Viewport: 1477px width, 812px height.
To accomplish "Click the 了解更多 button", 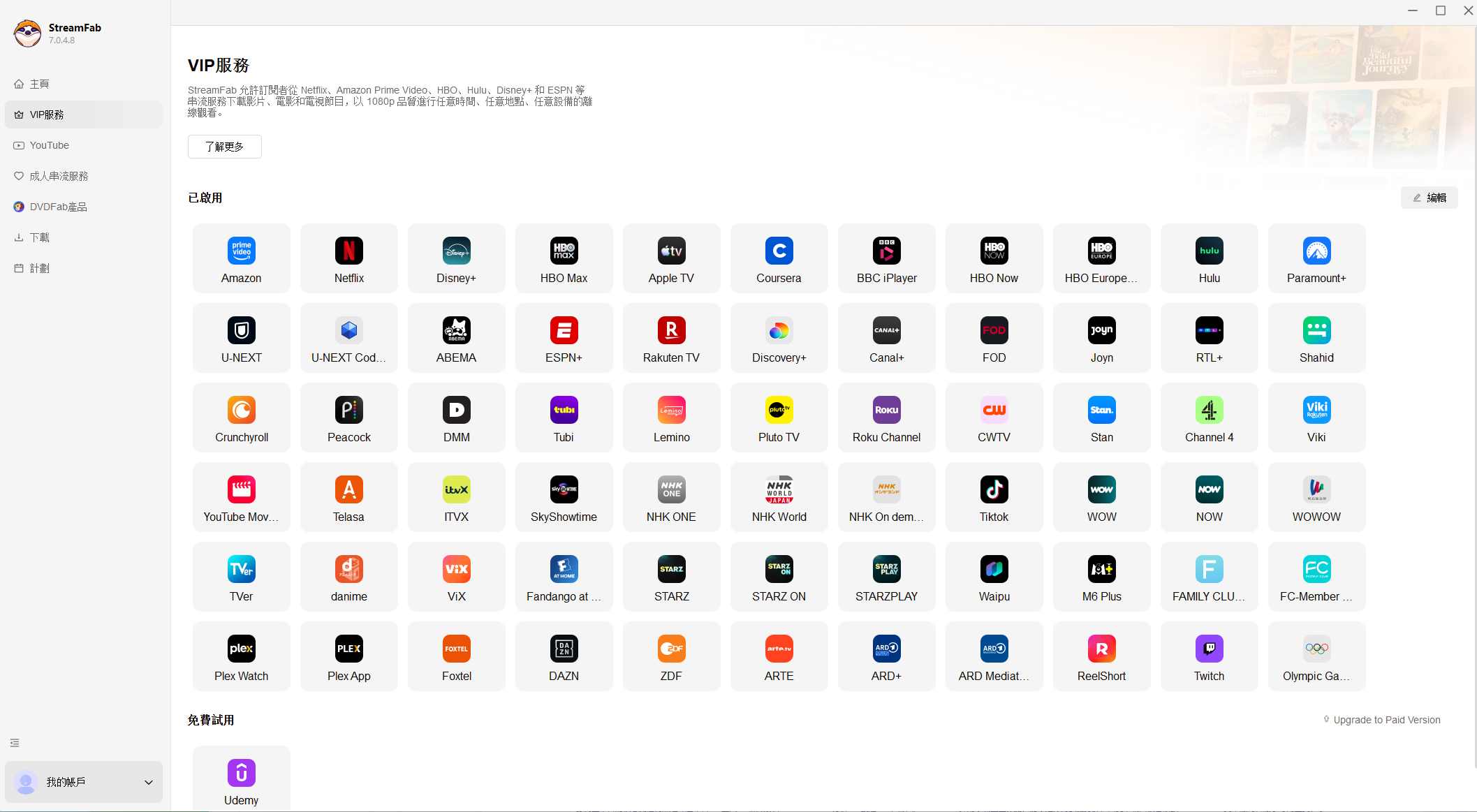I will click(225, 147).
